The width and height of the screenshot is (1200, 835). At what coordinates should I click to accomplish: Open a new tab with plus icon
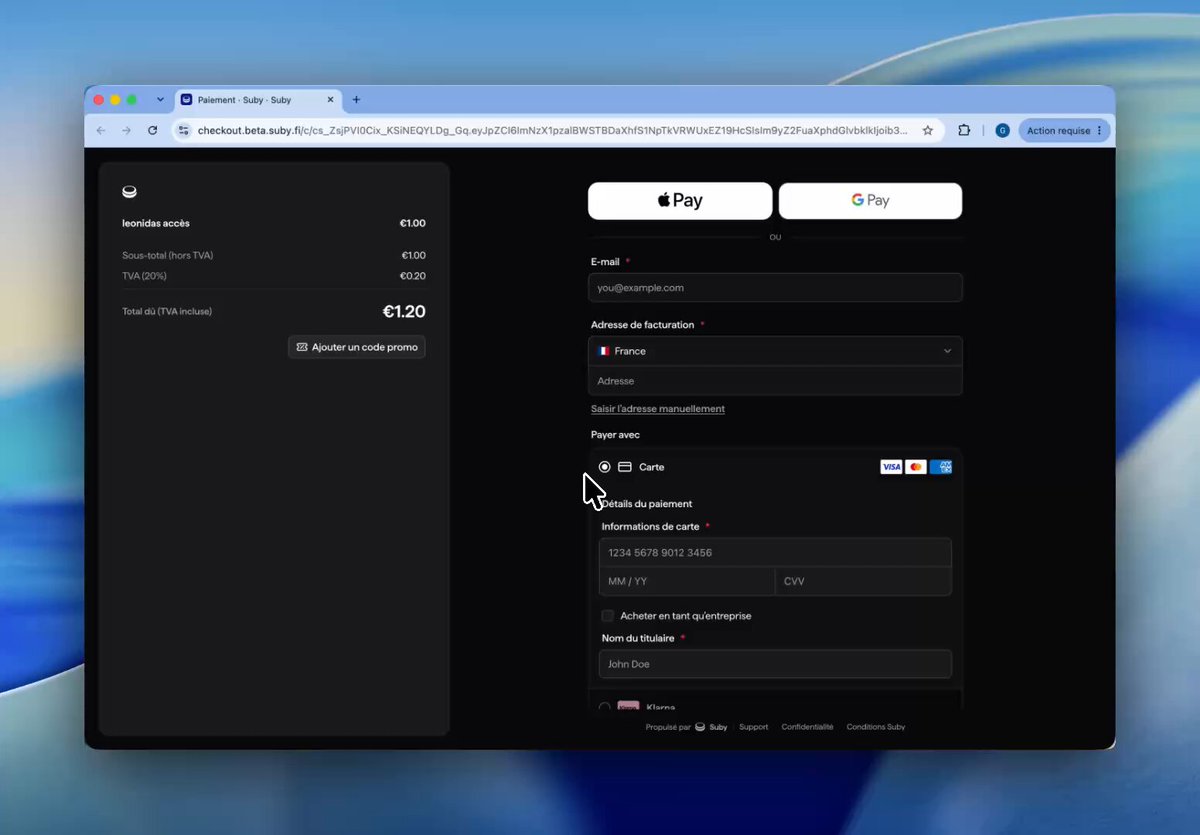tap(356, 100)
